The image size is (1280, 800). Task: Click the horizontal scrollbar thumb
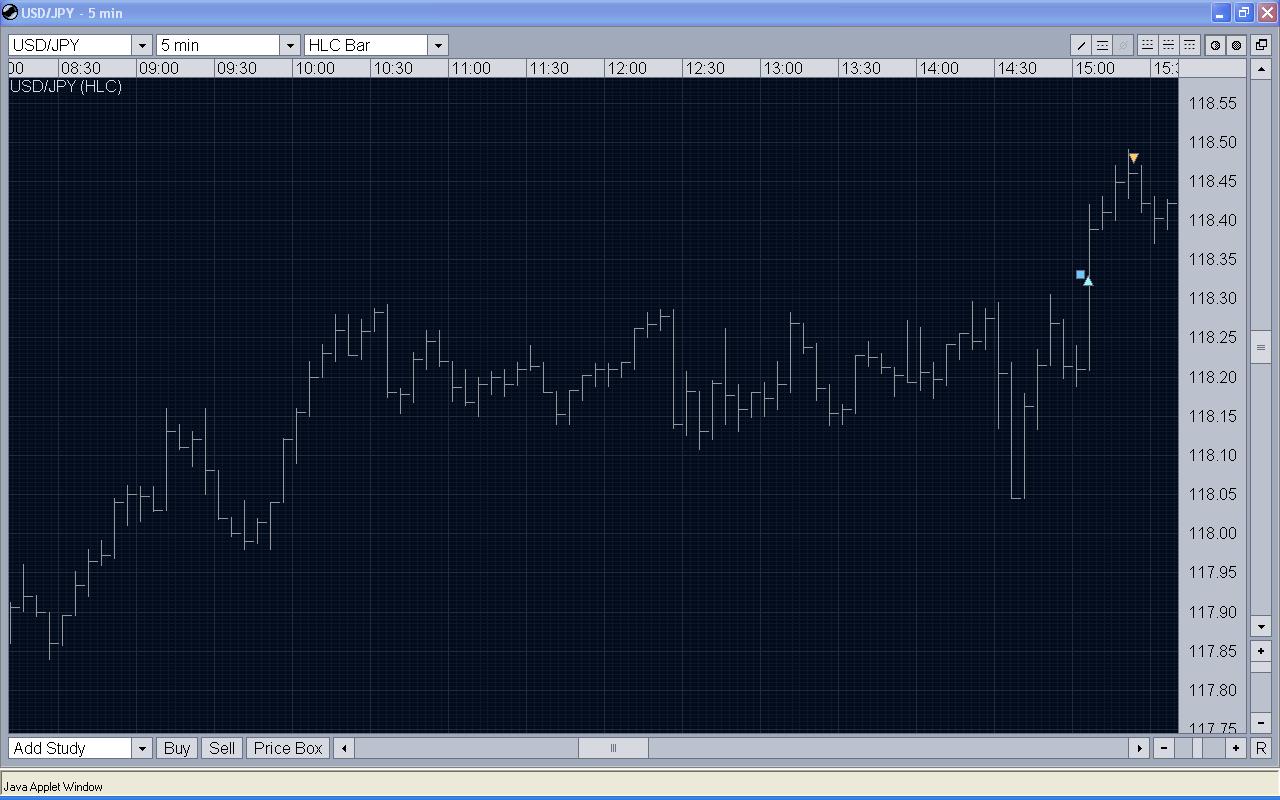613,748
